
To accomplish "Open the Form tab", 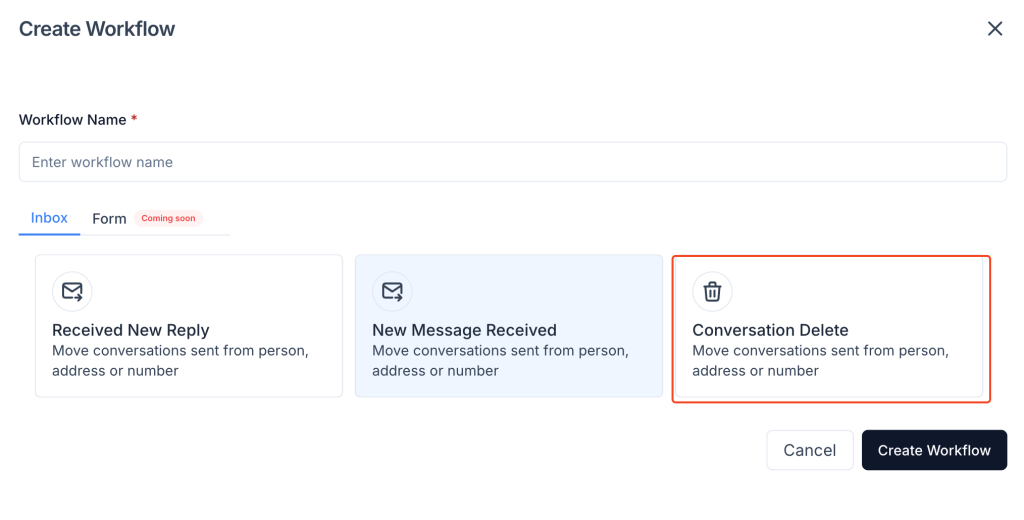I will 109,219.
